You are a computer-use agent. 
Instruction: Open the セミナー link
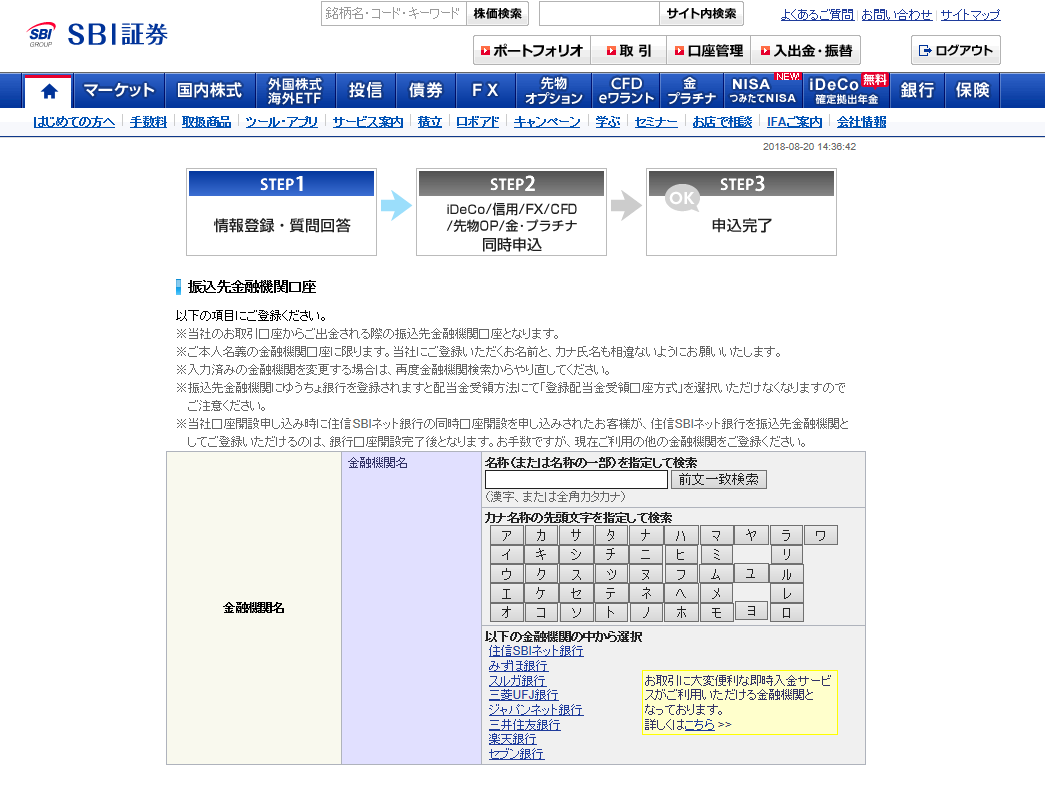(x=656, y=122)
